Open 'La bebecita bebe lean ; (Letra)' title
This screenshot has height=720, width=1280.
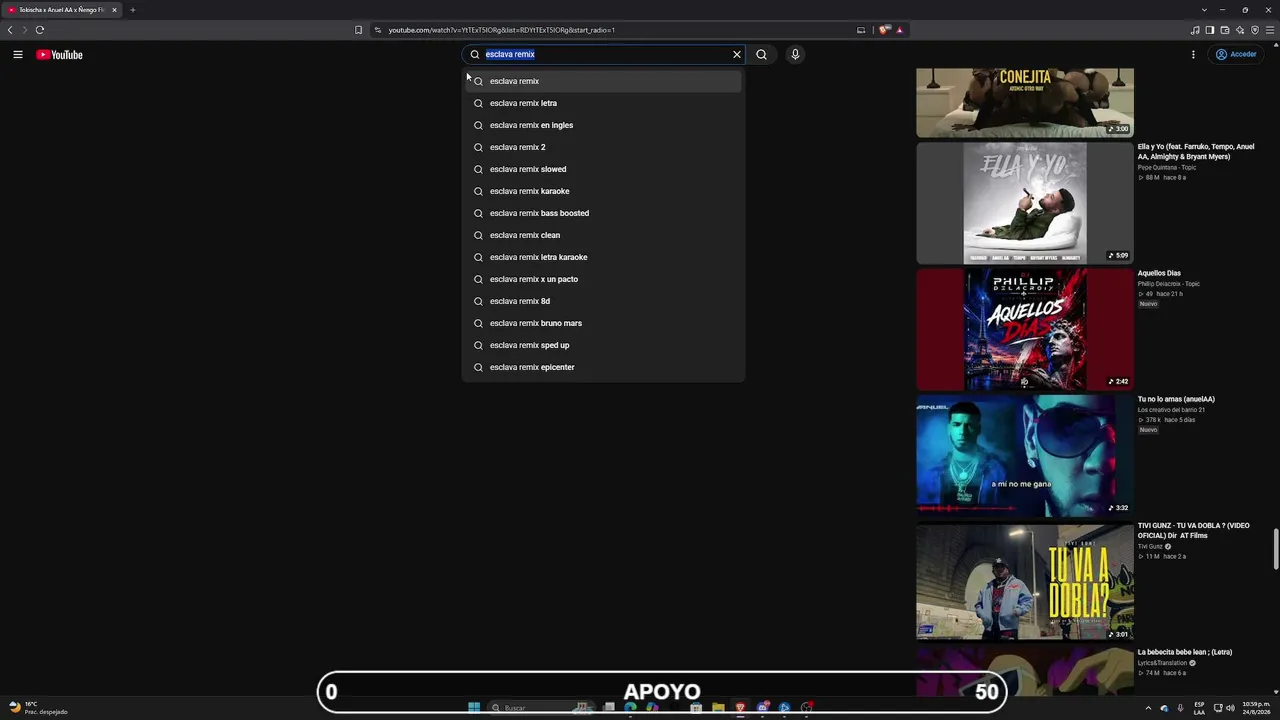click(x=1185, y=652)
